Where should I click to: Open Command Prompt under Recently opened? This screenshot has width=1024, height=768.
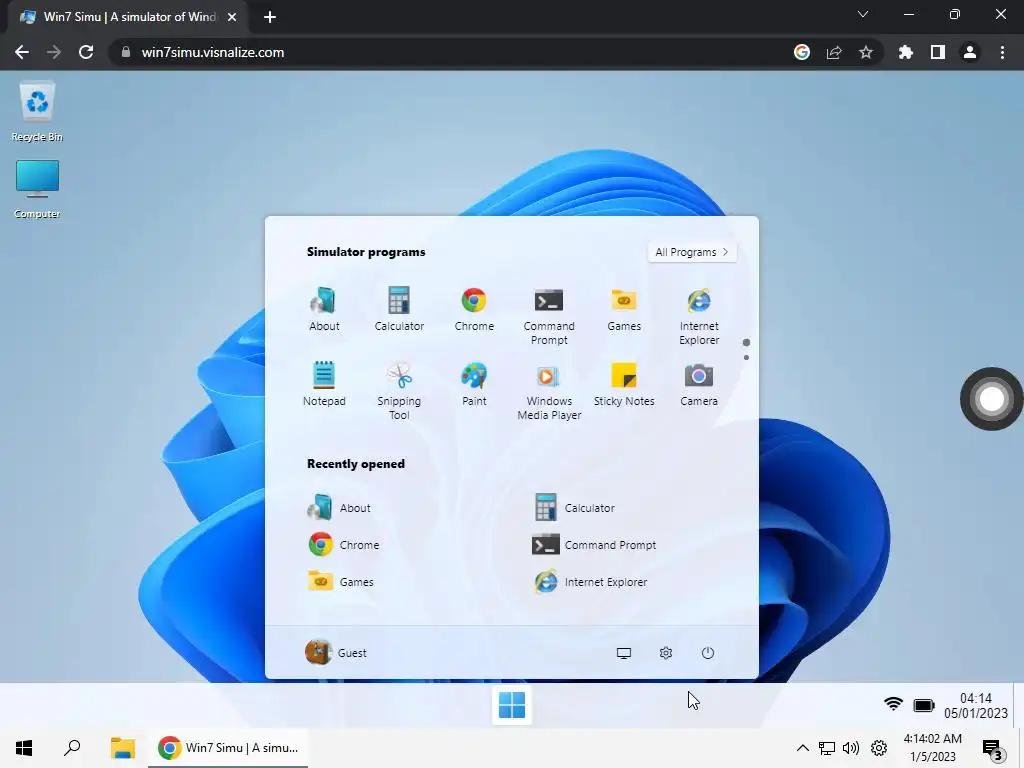pyautogui.click(x=594, y=545)
